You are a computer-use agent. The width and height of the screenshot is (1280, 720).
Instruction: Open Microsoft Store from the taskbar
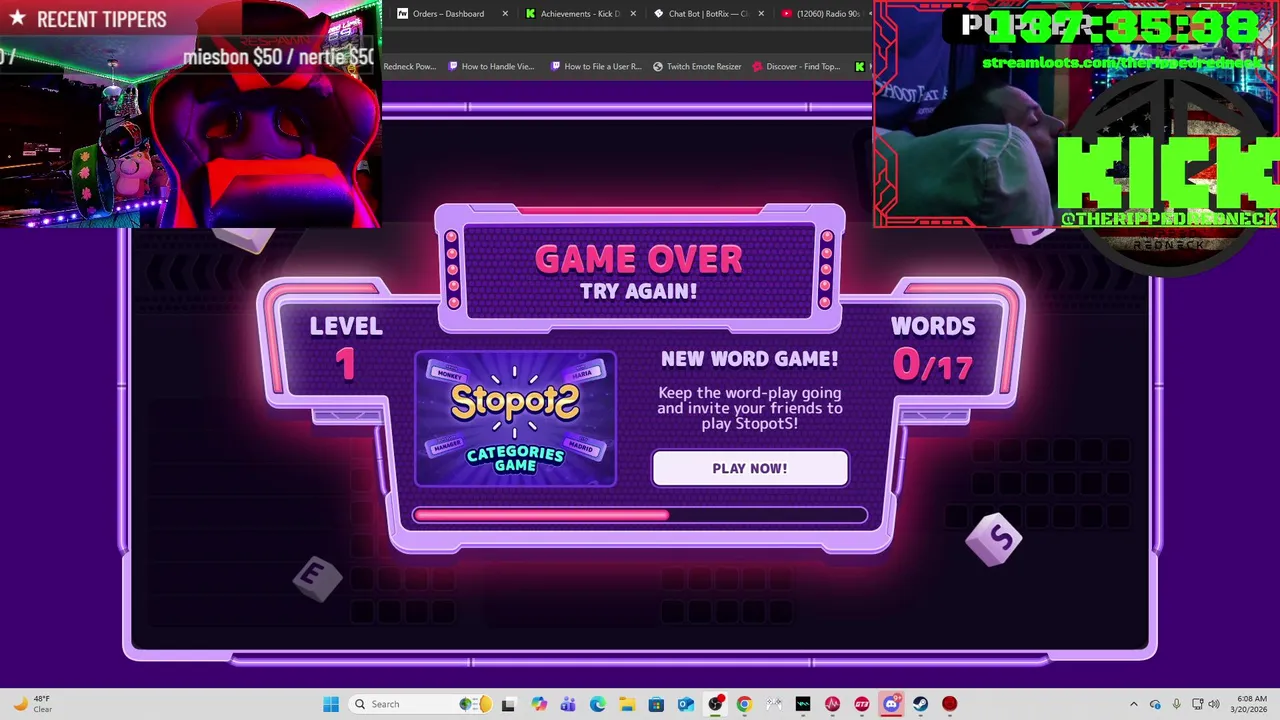(656, 704)
